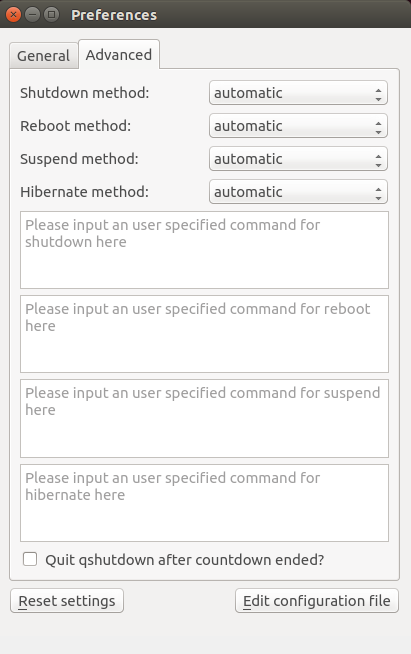Click the Reboot method dropdown arrows
Image resolution: width=411 pixels, height=654 pixels.
(x=378, y=127)
